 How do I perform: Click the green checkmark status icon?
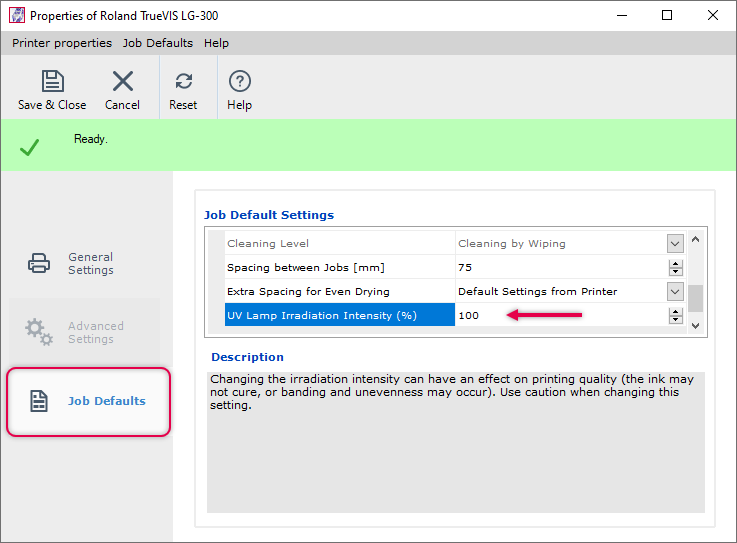[x=29, y=147]
